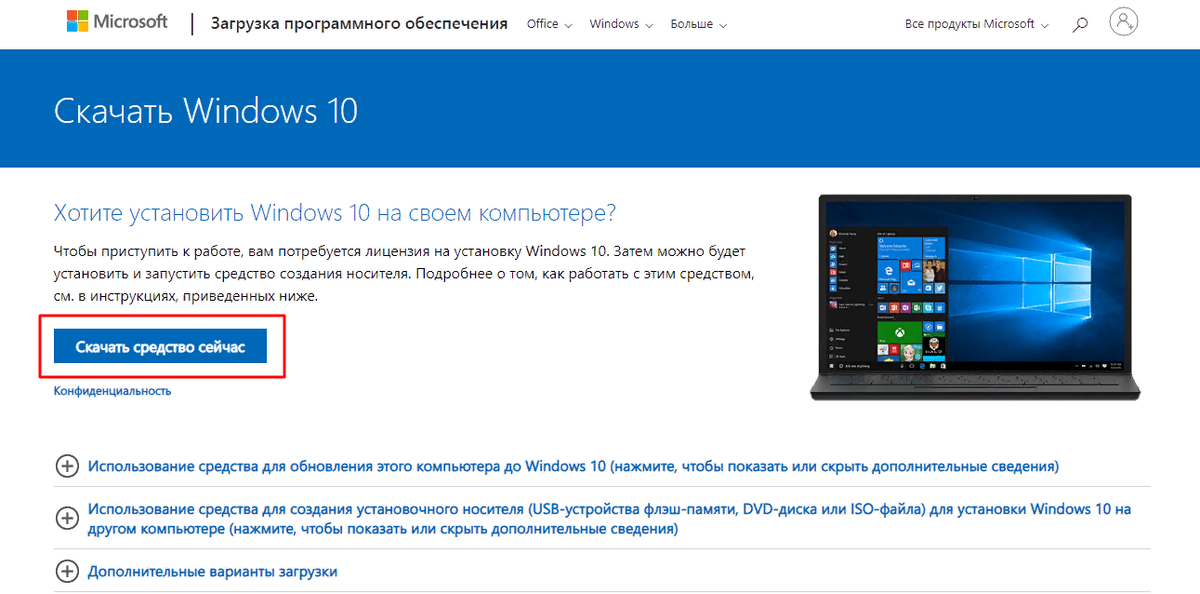Click the Скачать Windows 10 heading text

[x=205, y=110]
